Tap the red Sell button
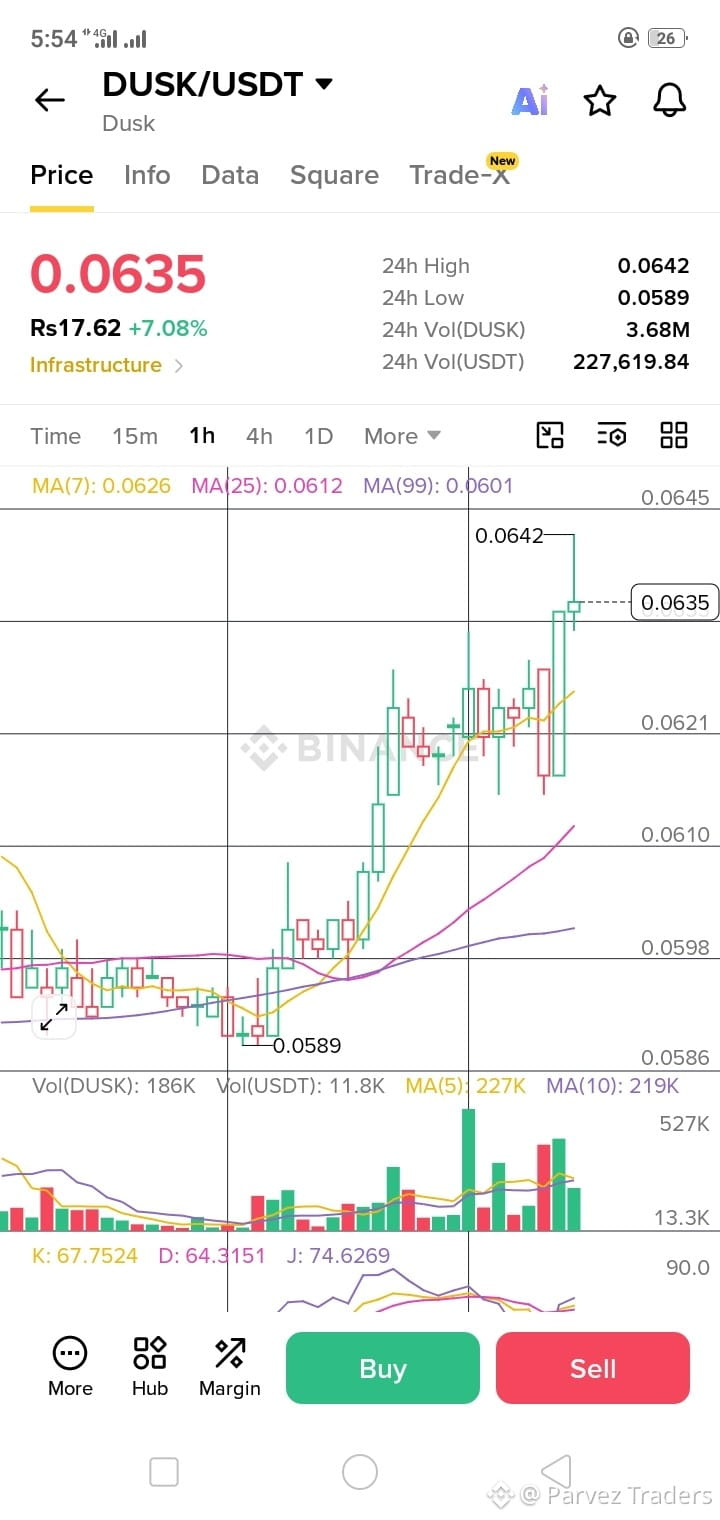720x1520 pixels. click(593, 1368)
